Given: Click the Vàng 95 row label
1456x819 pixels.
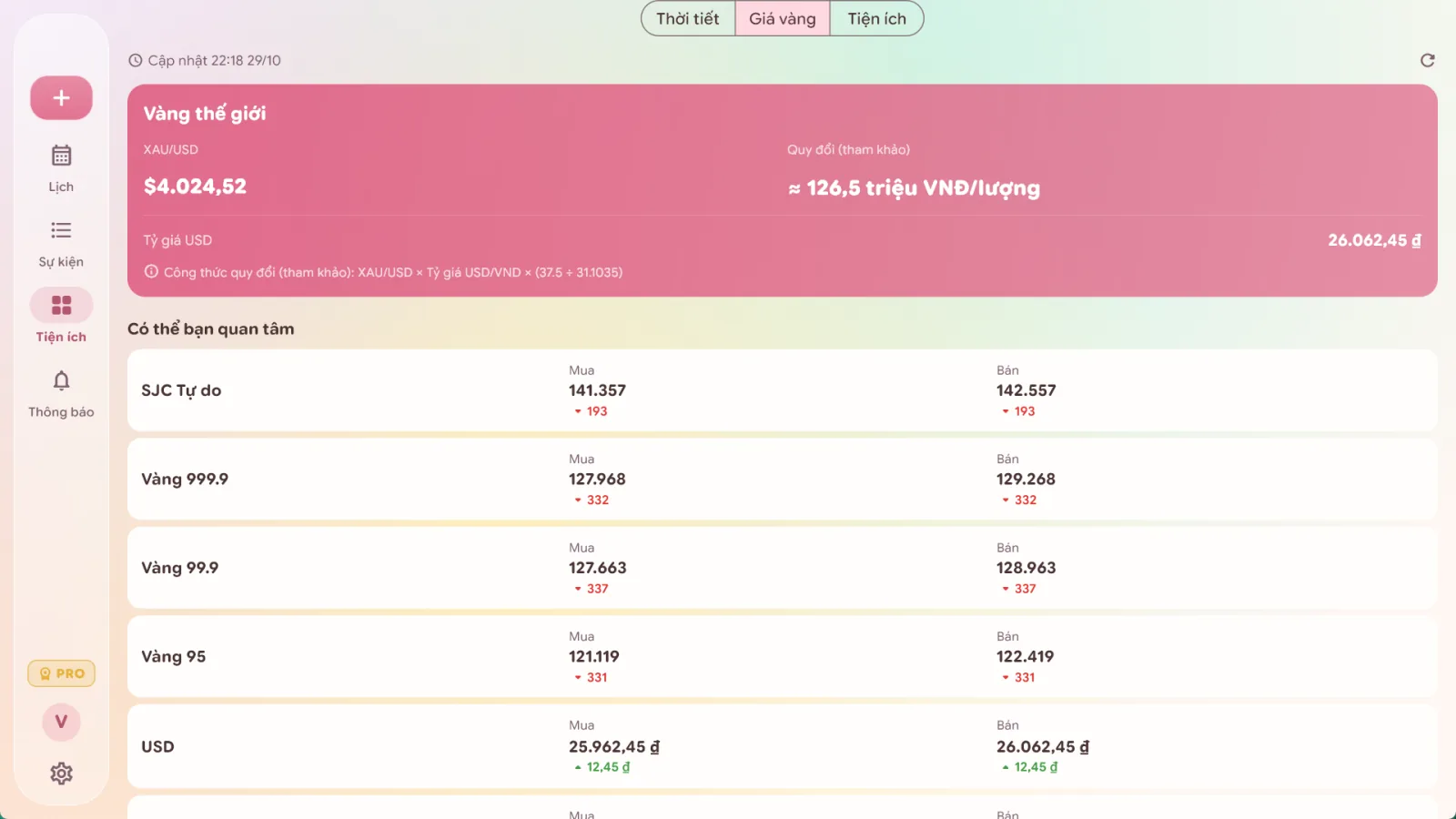Looking at the screenshot, I should pos(174,656).
